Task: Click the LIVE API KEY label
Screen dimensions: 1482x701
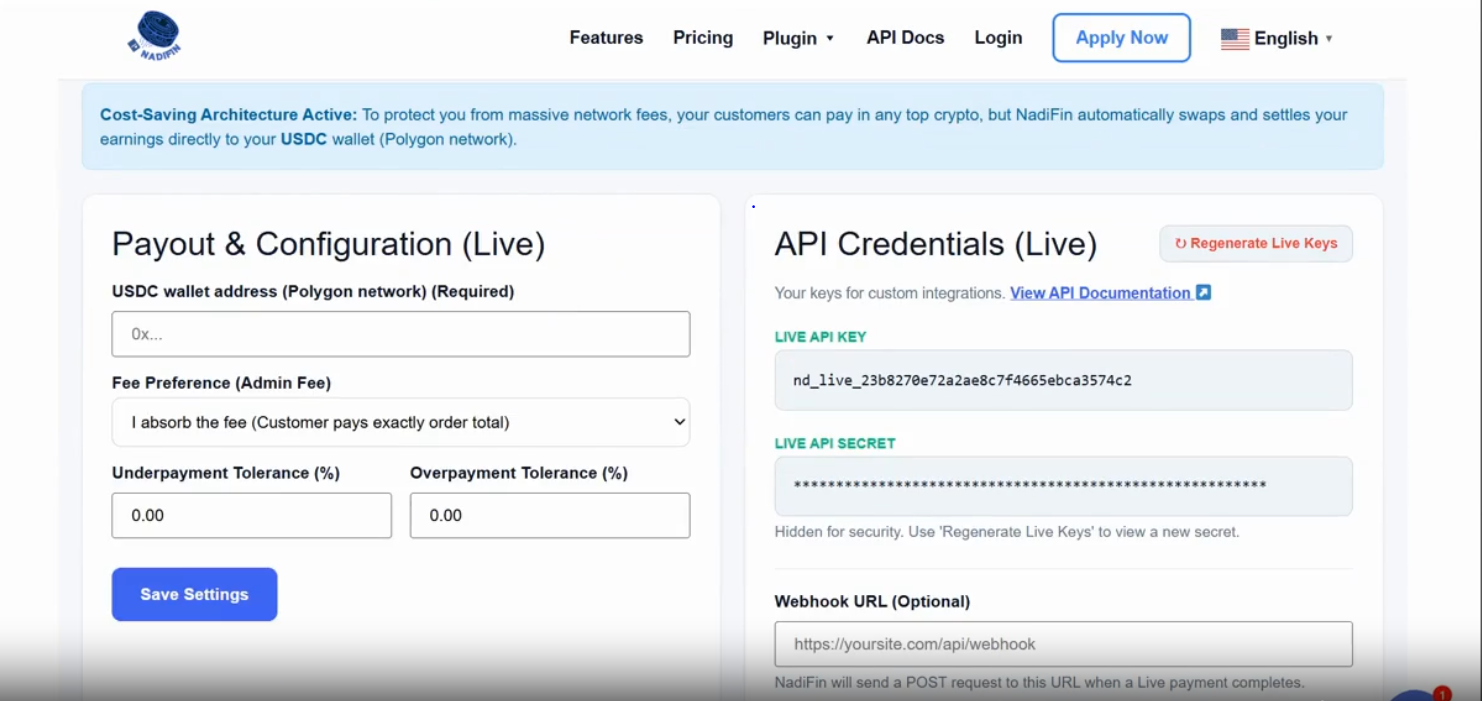Action: point(820,337)
